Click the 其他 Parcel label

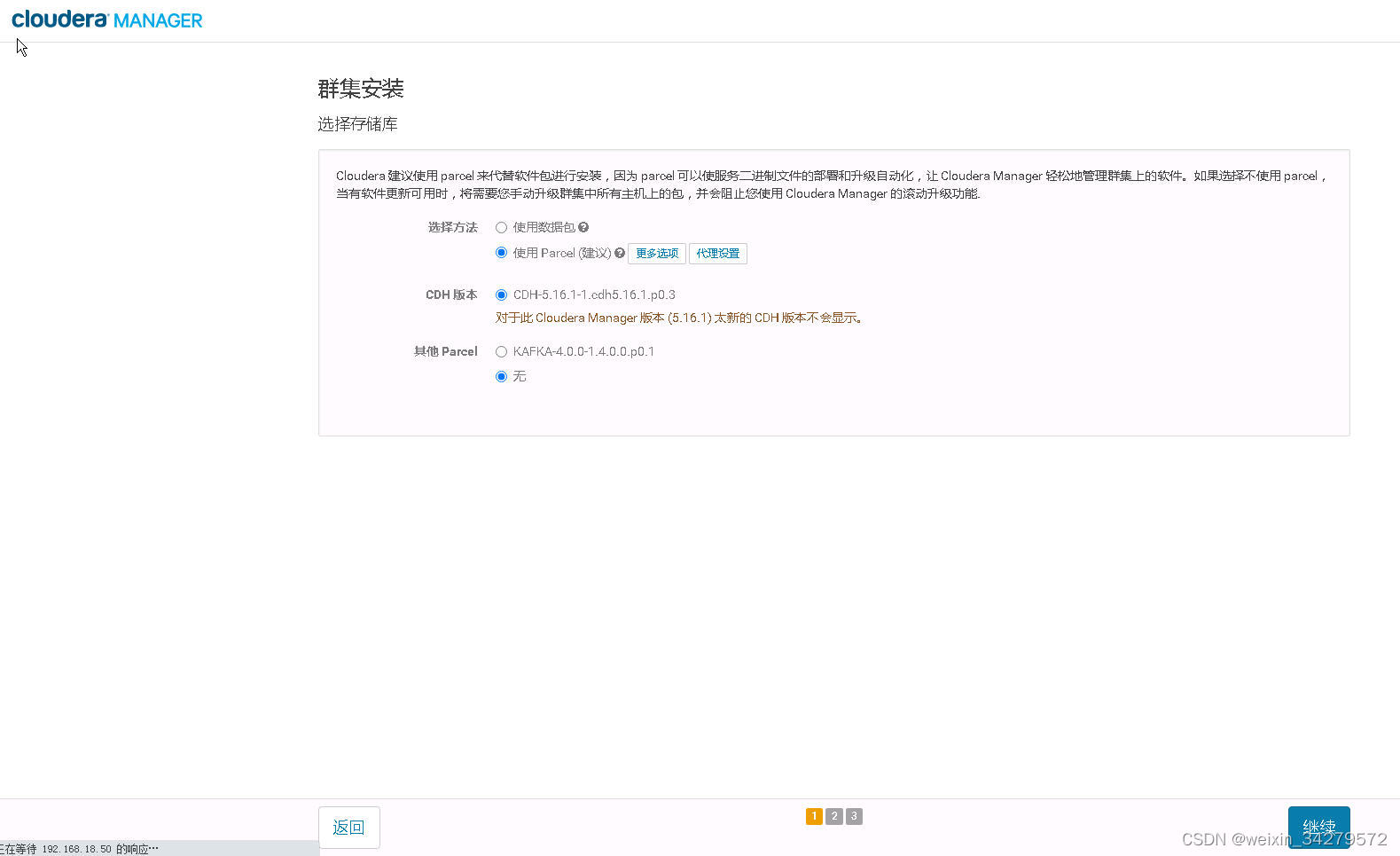pyautogui.click(x=446, y=351)
